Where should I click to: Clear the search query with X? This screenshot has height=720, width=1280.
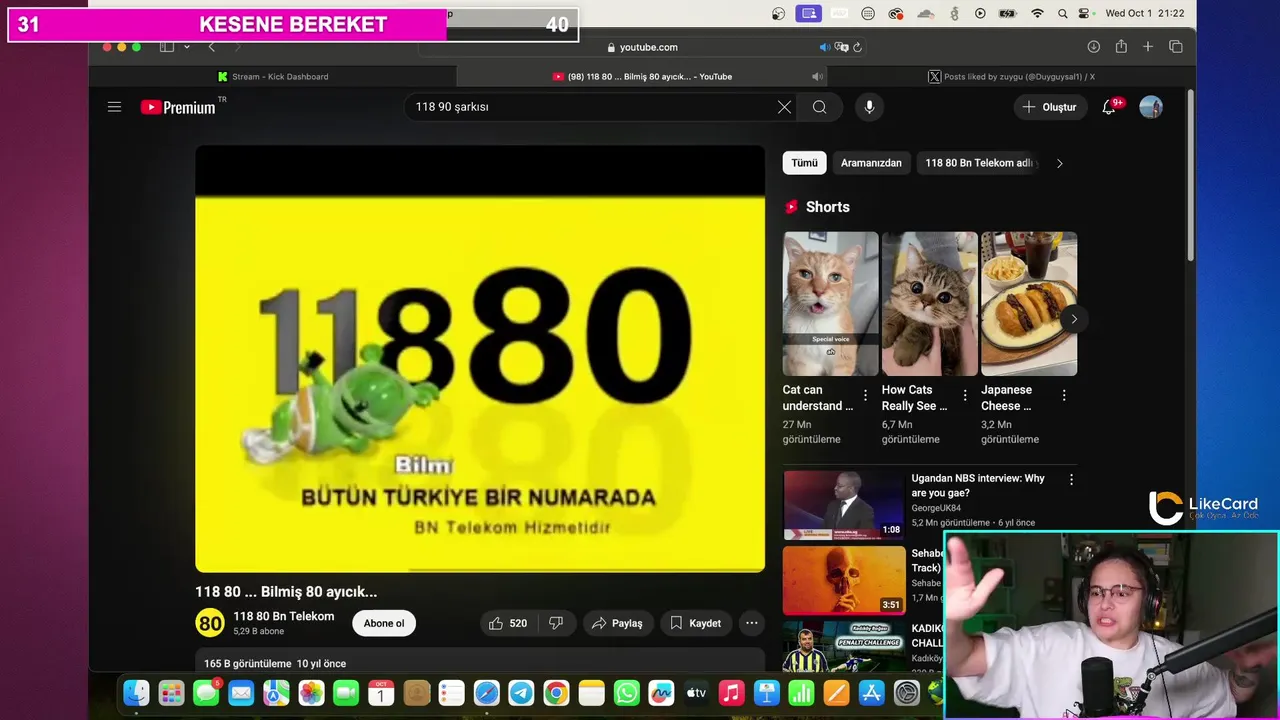click(784, 107)
